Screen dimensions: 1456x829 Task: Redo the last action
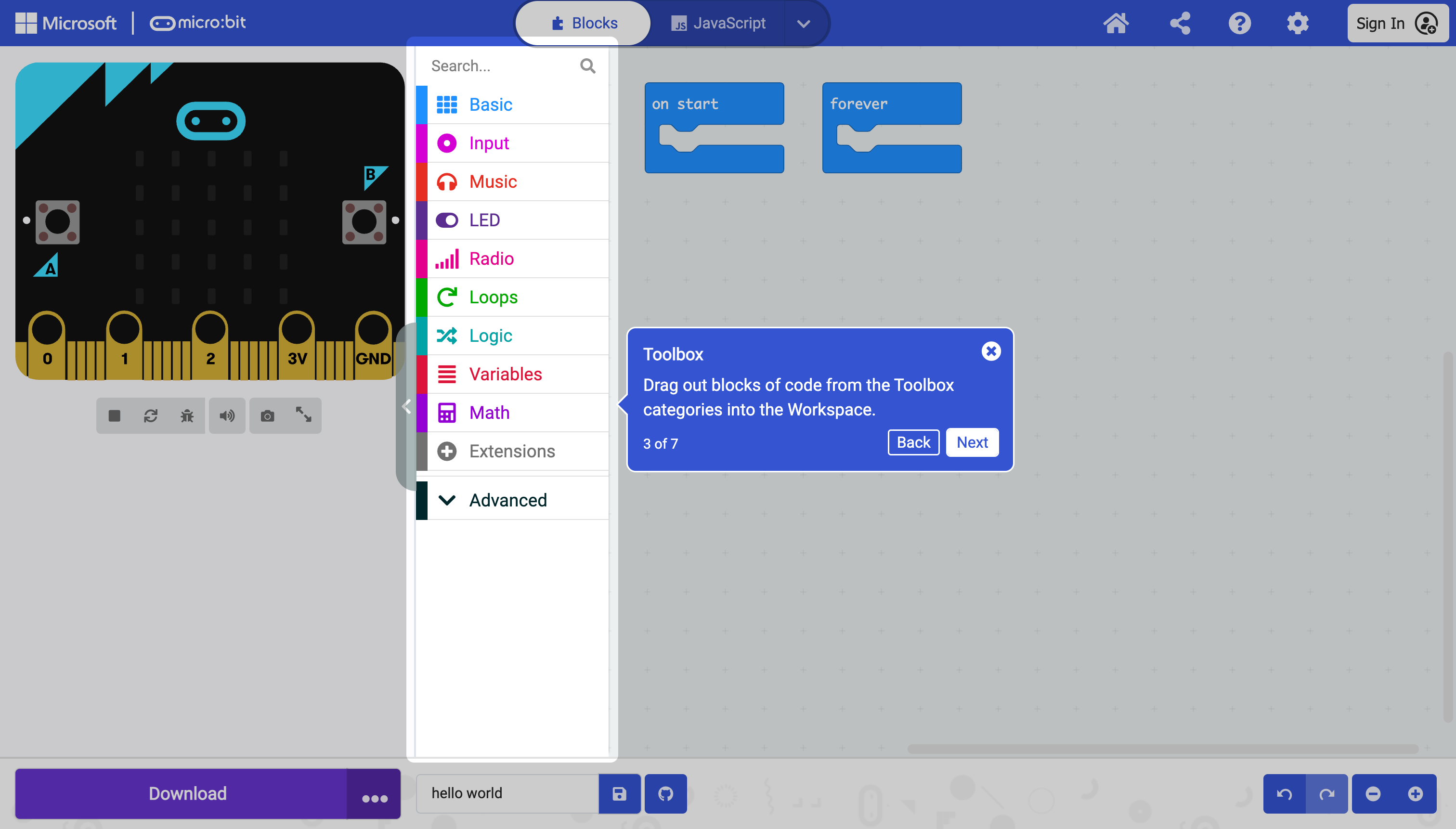point(1327,793)
